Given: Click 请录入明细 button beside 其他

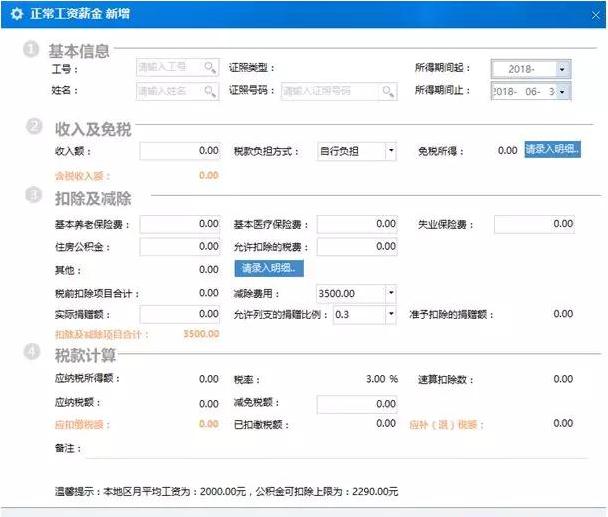Looking at the screenshot, I should point(269,269).
